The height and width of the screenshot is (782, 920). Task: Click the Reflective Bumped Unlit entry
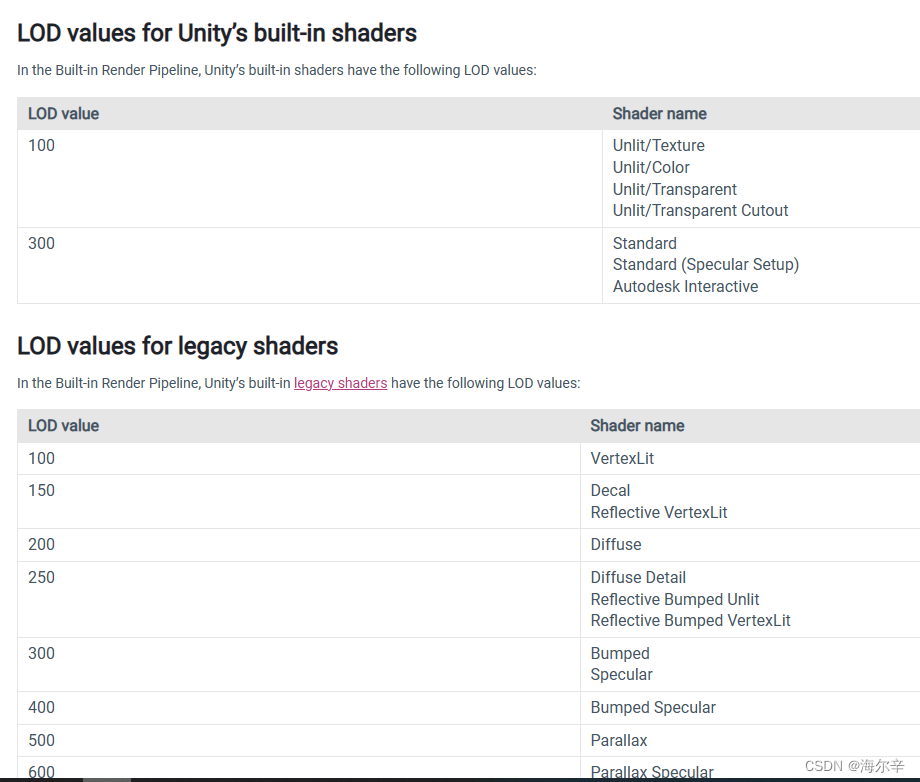[x=674, y=600]
